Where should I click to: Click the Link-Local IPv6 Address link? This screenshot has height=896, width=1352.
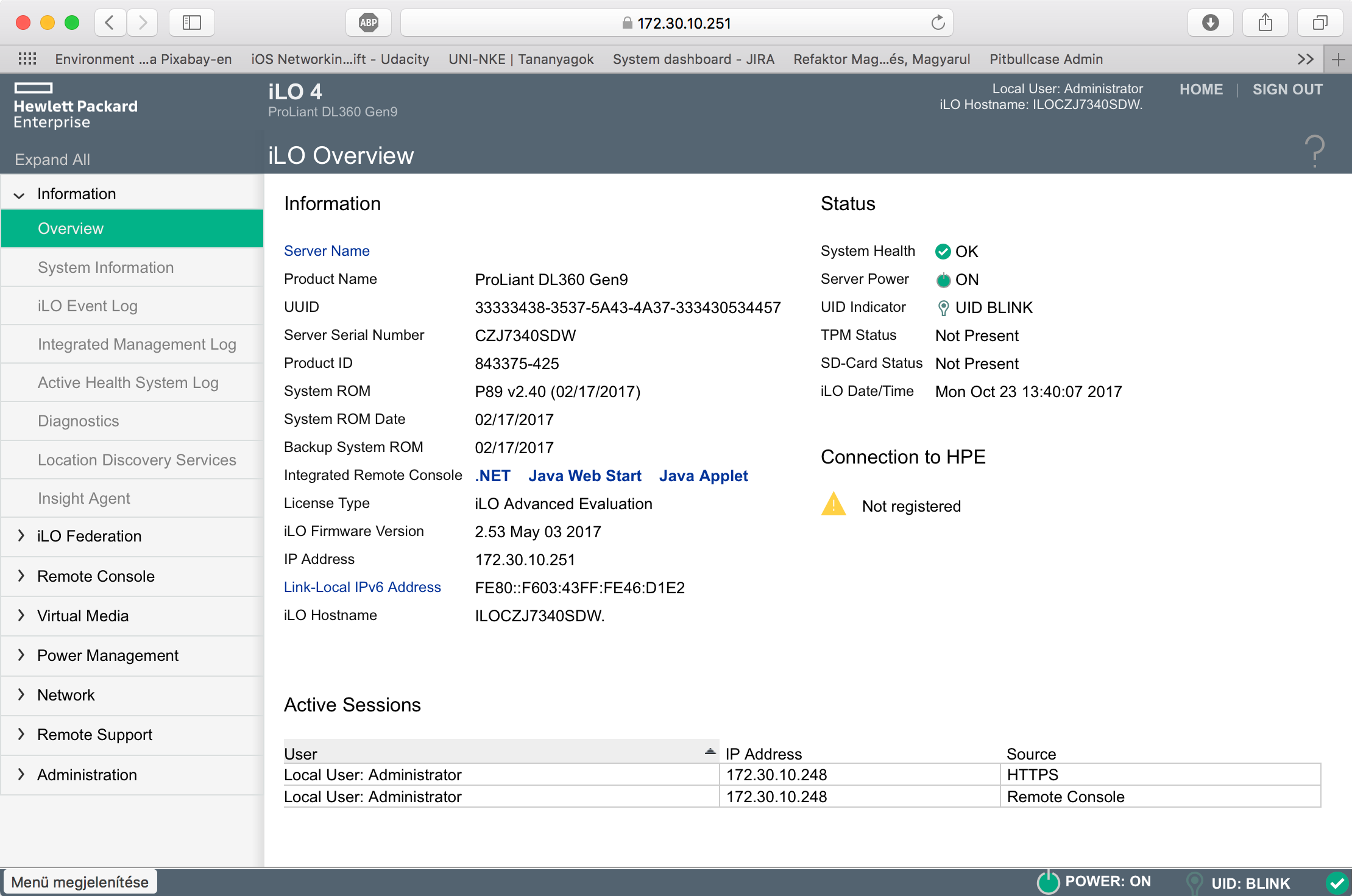[x=363, y=587]
